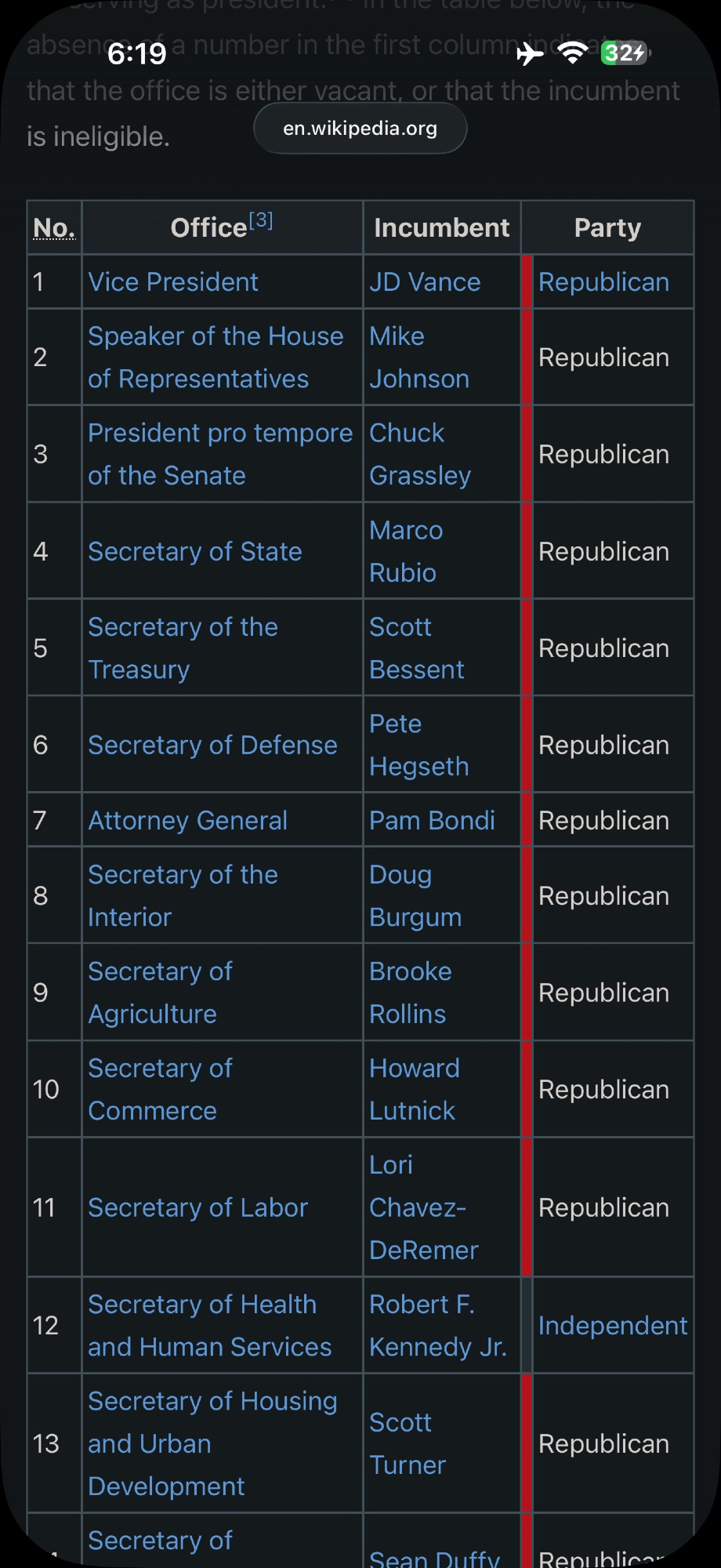This screenshot has height=1568, width=721.
Task: Open the reference [3] footnote link
Action: point(262,221)
